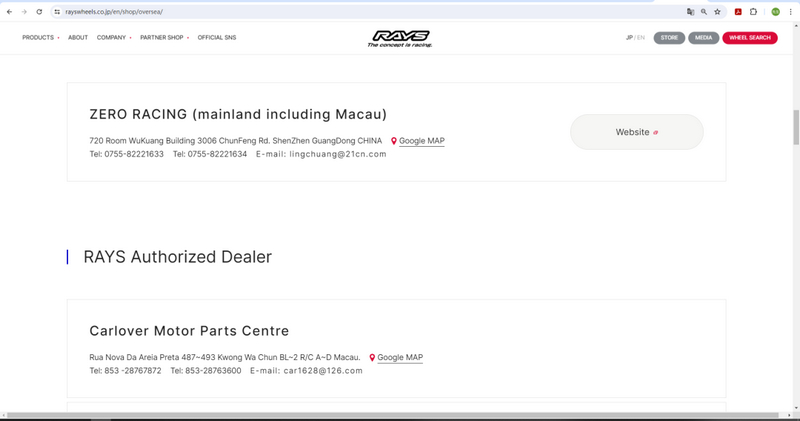Switch site language to JP
The width and height of the screenshot is (800, 421).
(629, 38)
